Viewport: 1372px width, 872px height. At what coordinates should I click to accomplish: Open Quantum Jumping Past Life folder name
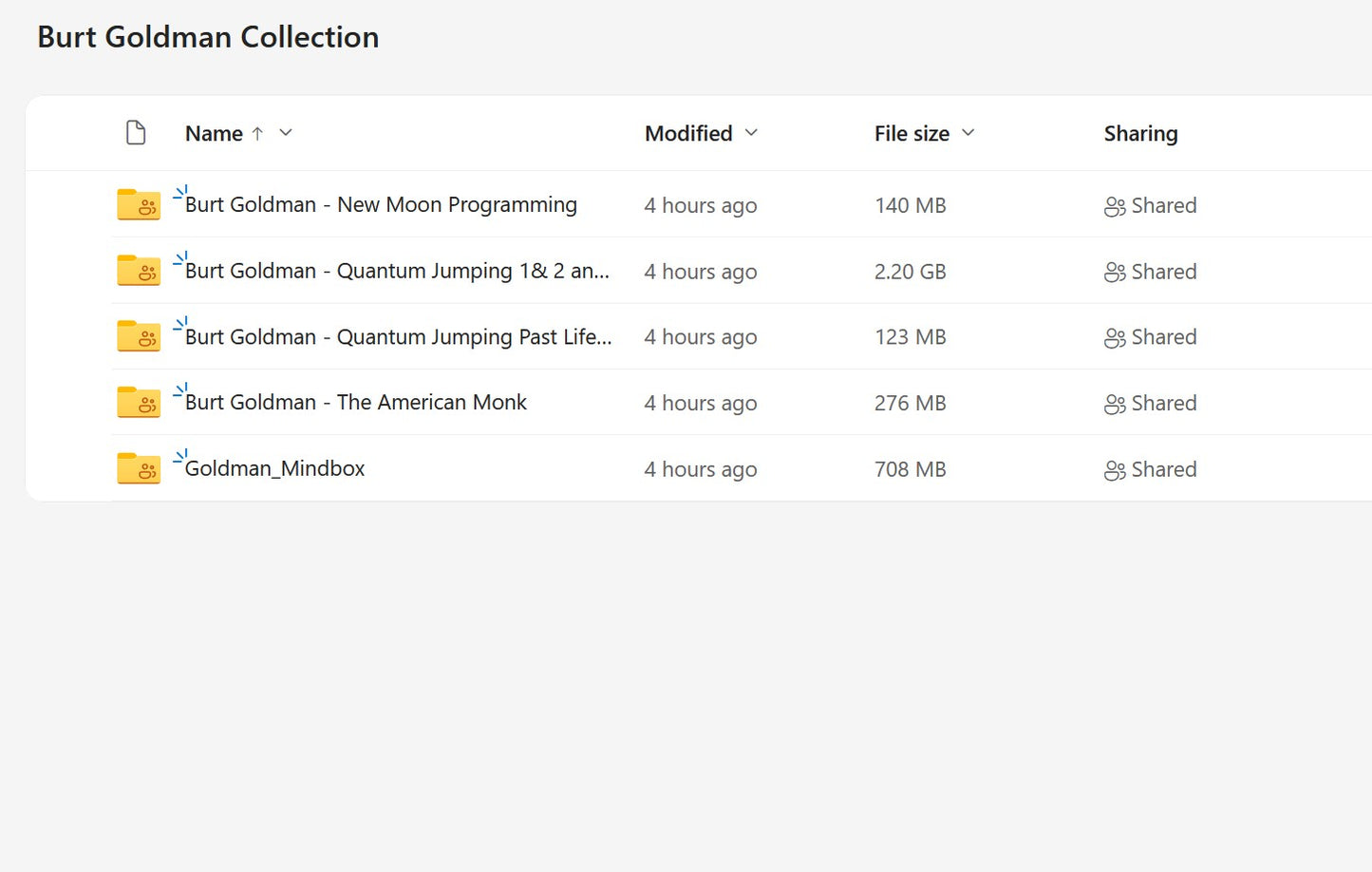pos(398,337)
